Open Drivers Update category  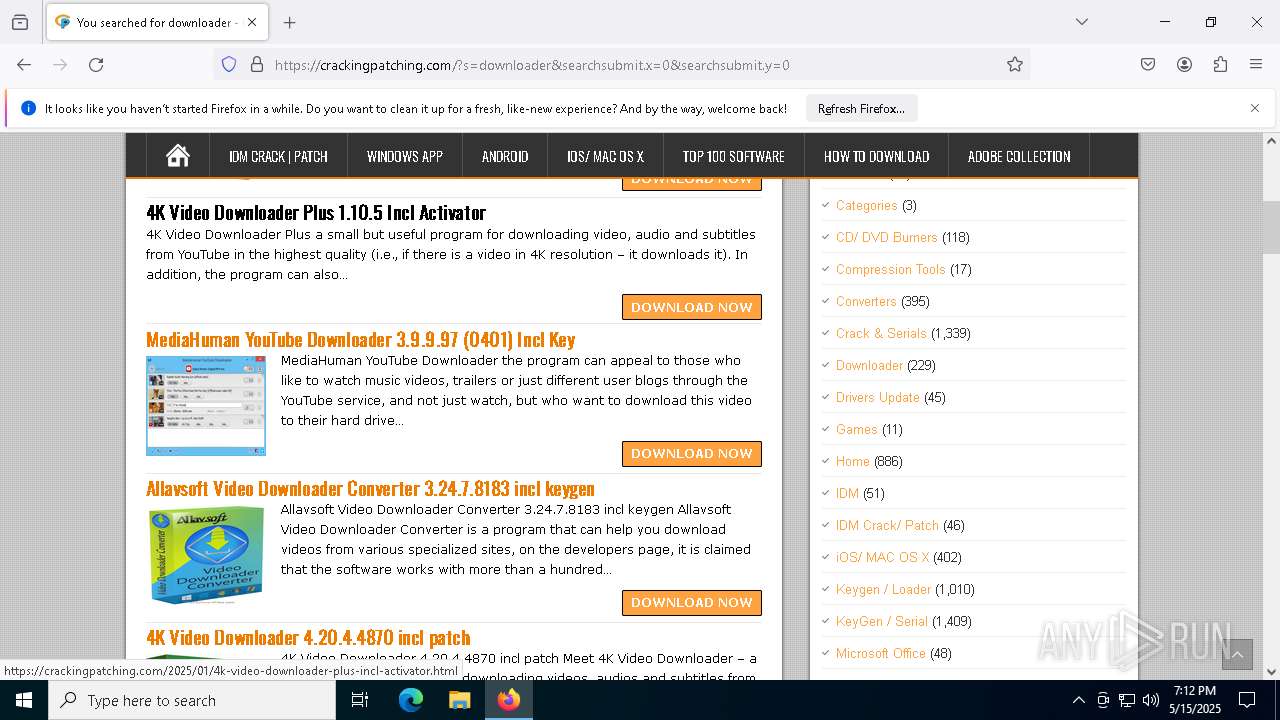click(877, 397)
